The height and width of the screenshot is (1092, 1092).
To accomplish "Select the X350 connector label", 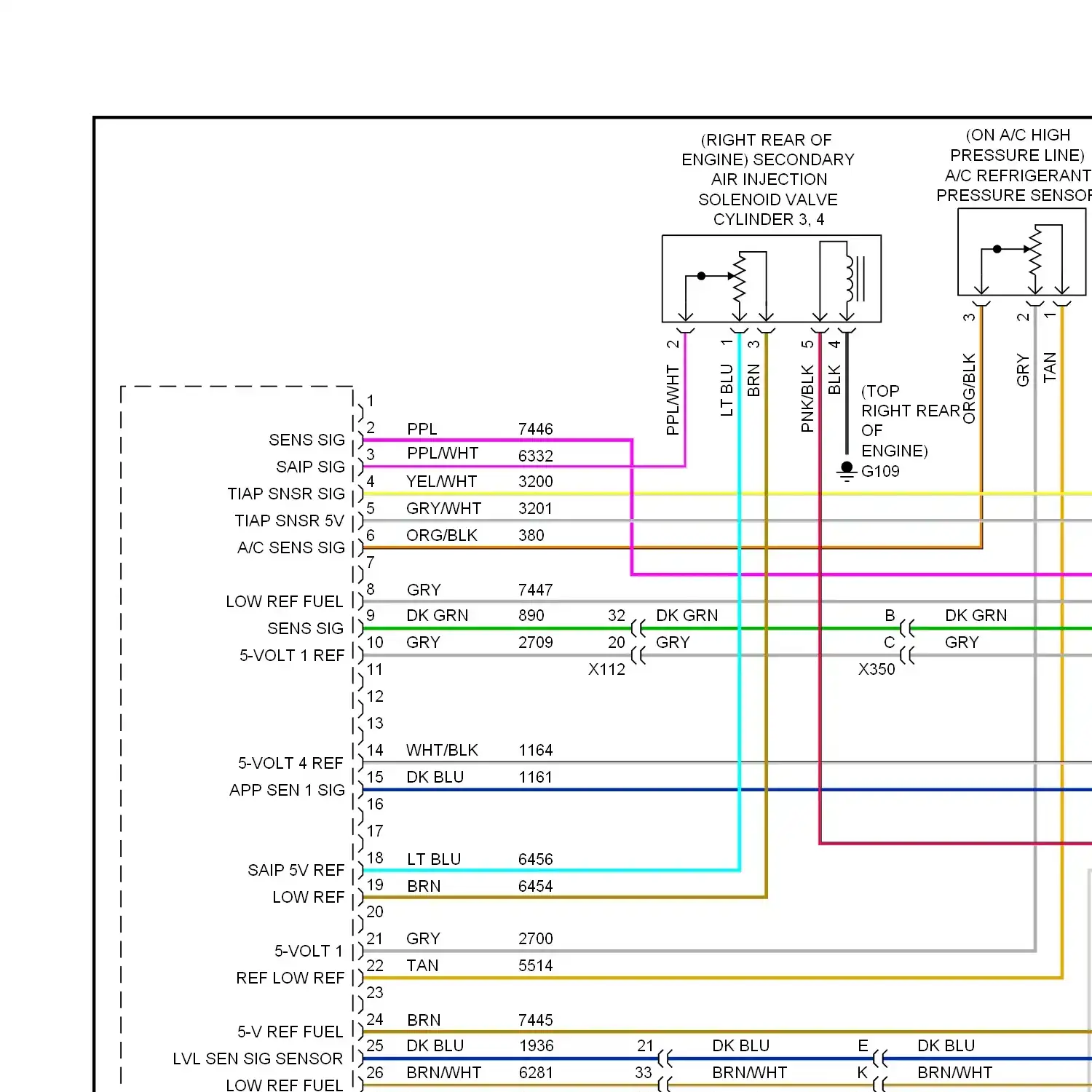I will coord(877,669).
